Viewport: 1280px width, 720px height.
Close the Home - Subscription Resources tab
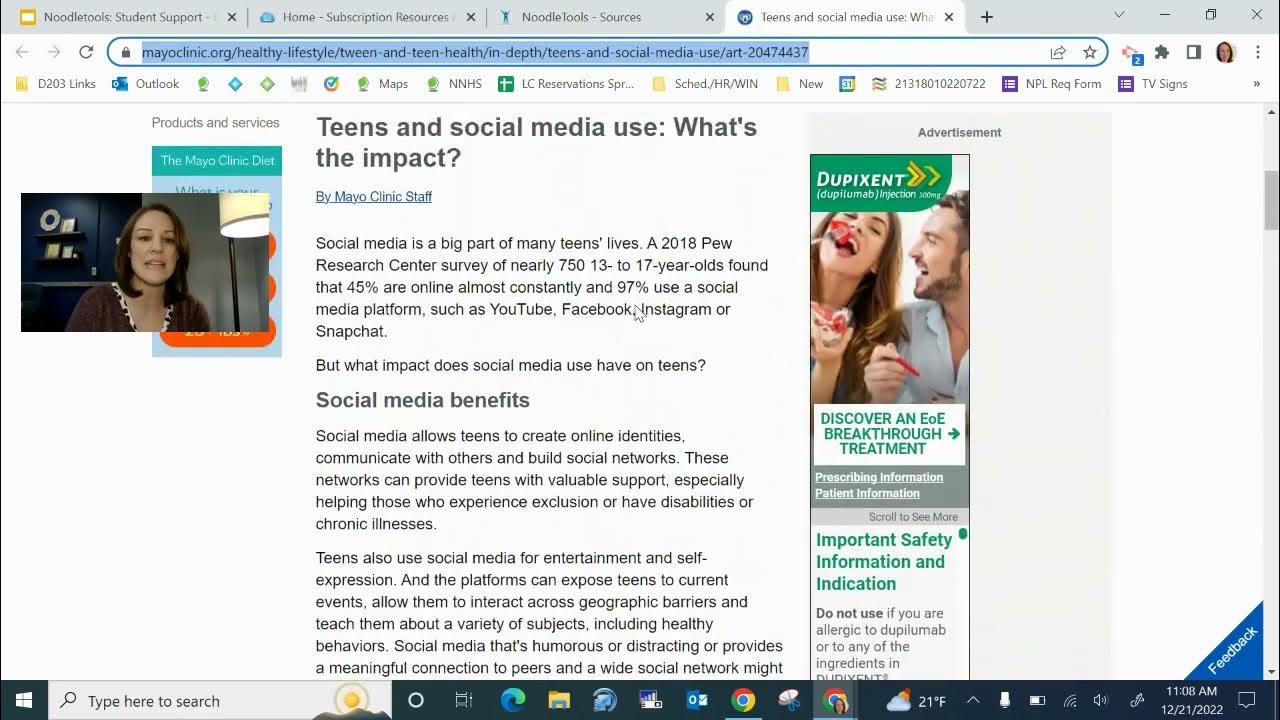pyautogui.click(x=471, y=17)
